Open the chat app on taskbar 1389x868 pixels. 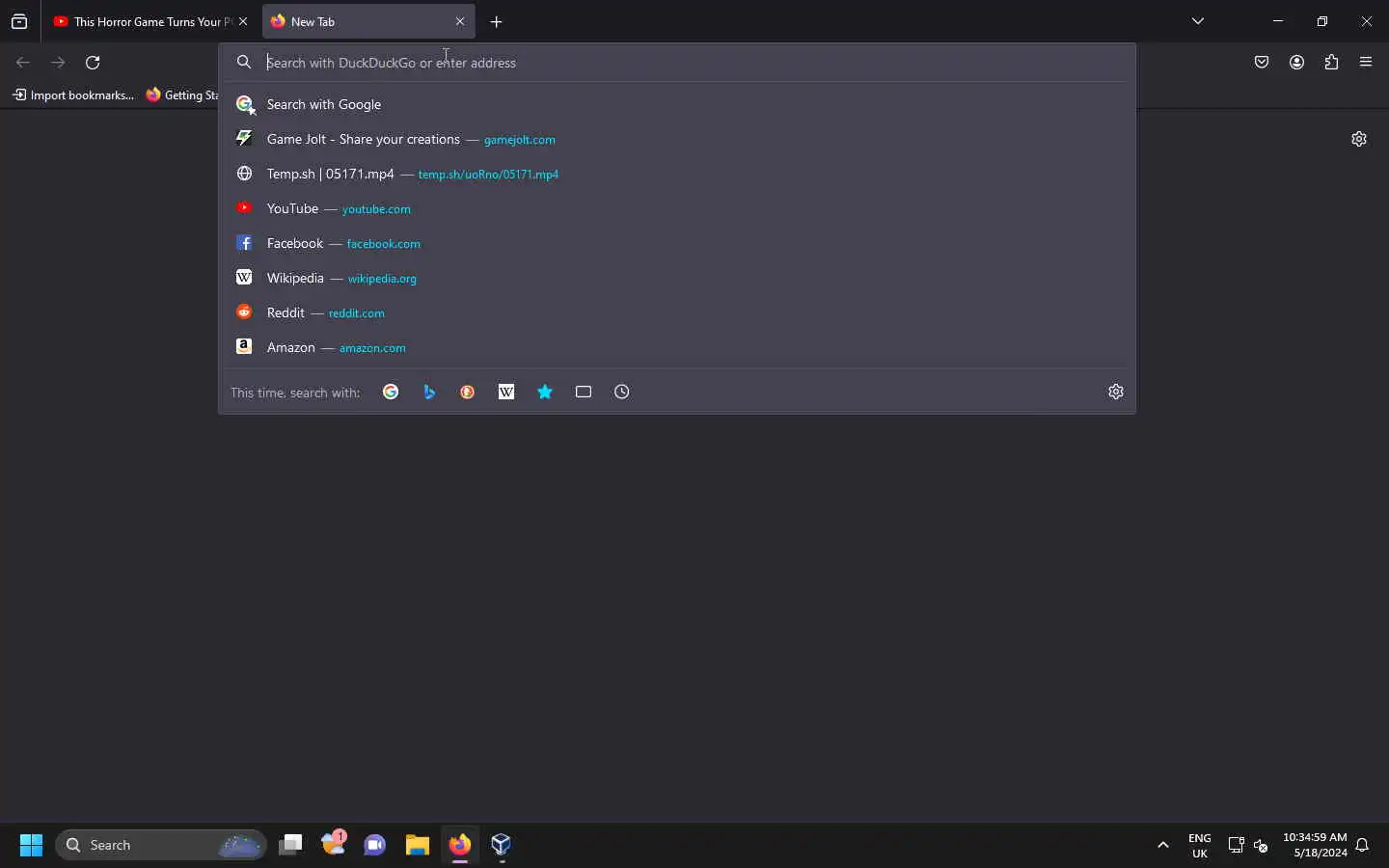tap(375, 846)
